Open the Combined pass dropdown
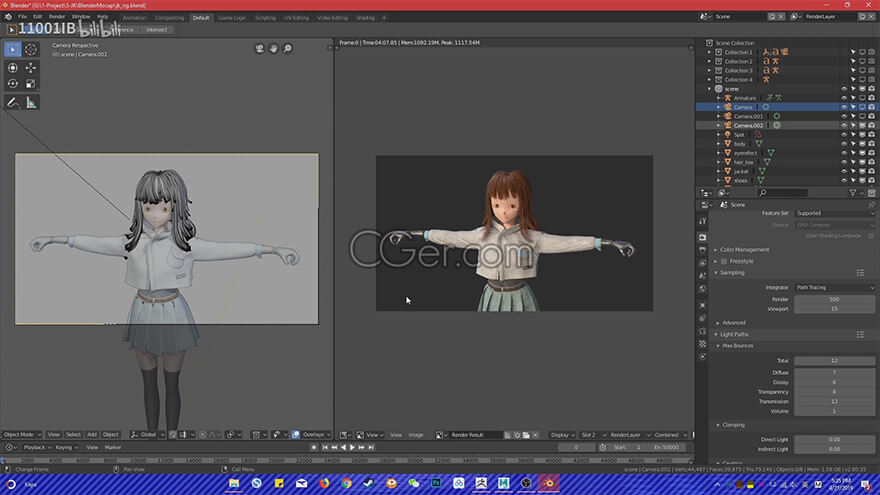The image size is (880, 495). (x=670, y=435)
